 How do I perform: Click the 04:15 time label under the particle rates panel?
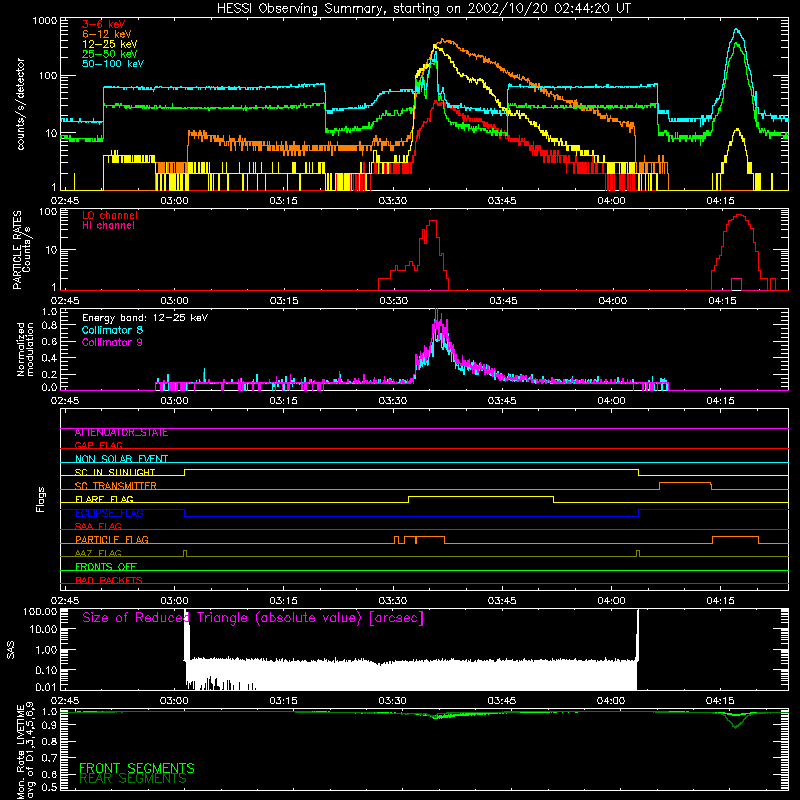click(722, 301)
